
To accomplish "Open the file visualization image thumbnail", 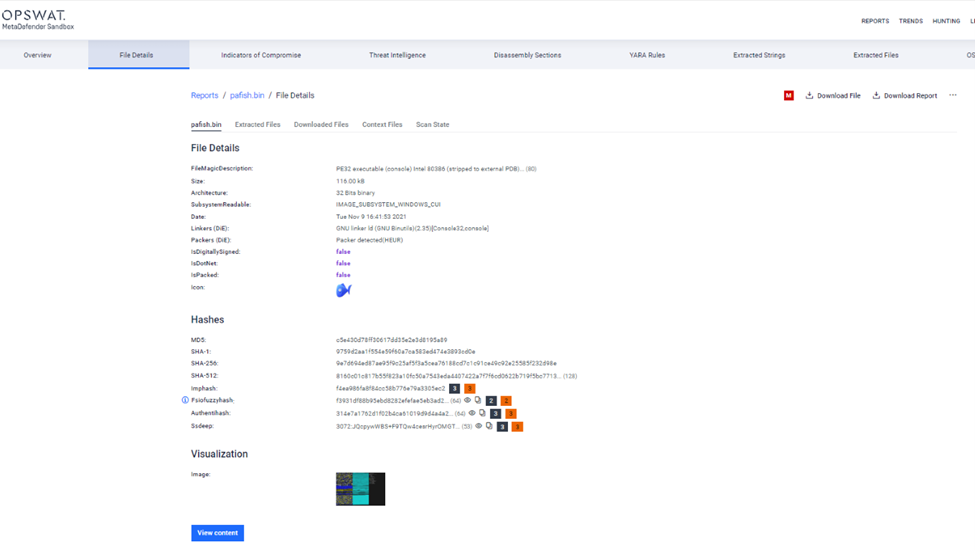I will 360,489.
